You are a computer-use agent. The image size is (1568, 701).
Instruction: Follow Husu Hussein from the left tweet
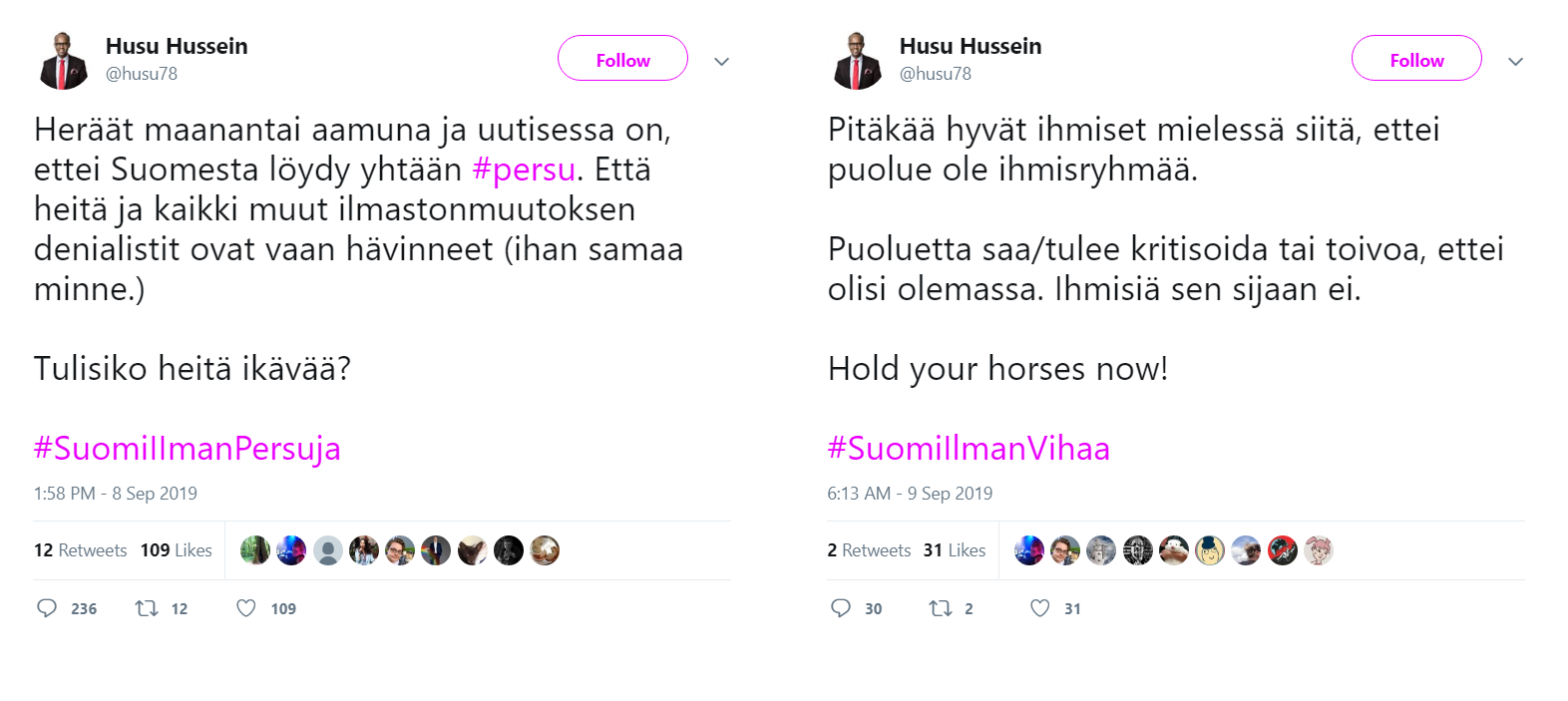click(622, 59)
